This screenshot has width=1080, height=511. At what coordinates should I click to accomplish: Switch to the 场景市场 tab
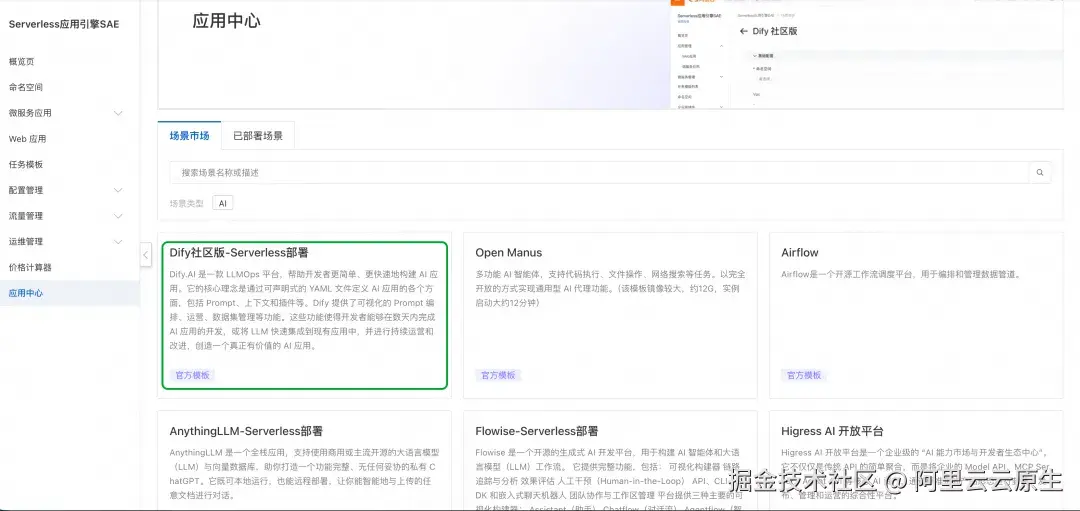(189, 136)
